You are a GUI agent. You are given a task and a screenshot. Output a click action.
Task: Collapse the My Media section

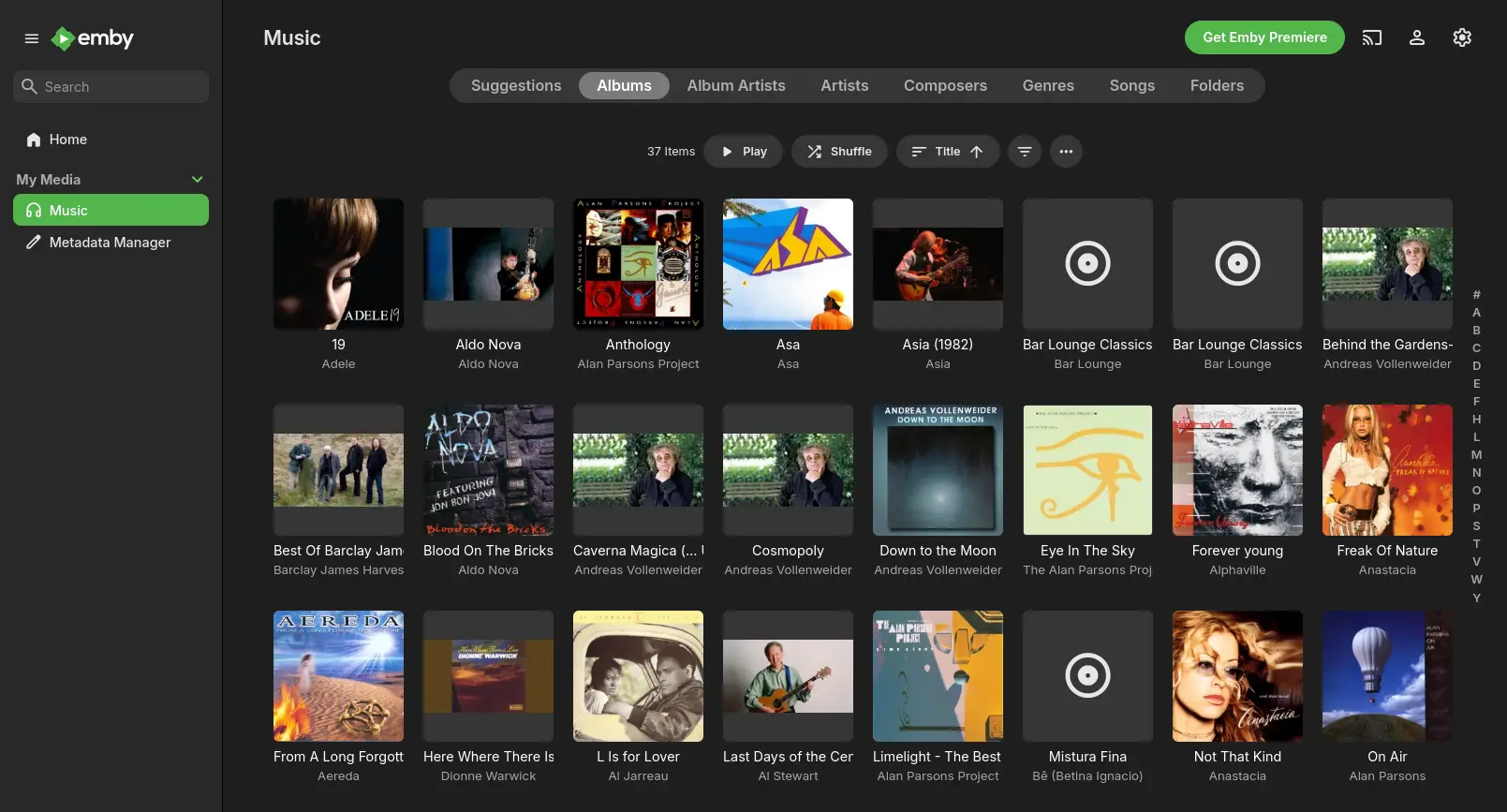coord(197,180)
